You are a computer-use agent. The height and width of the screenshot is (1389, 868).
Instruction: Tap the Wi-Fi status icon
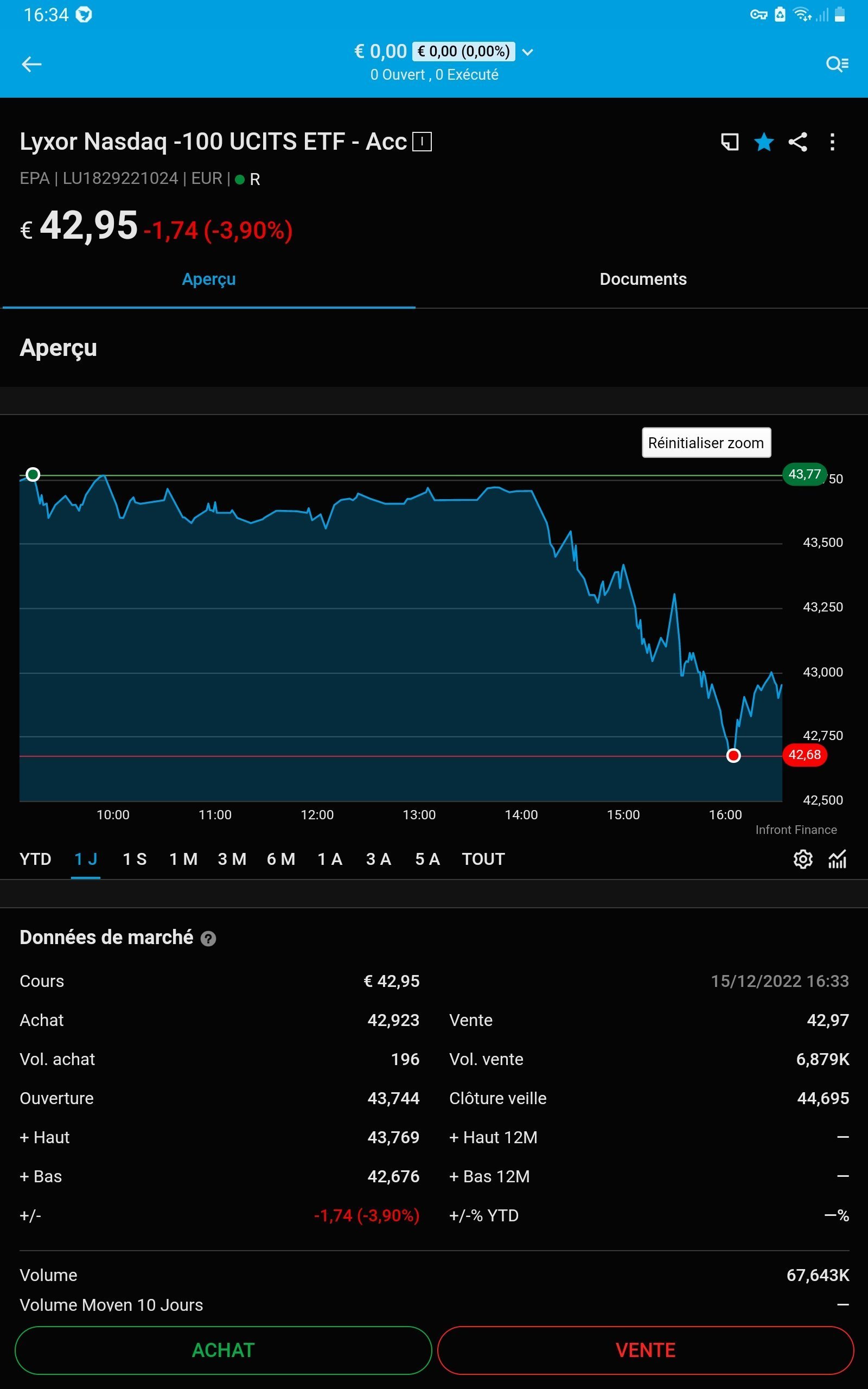coord(802,14)
